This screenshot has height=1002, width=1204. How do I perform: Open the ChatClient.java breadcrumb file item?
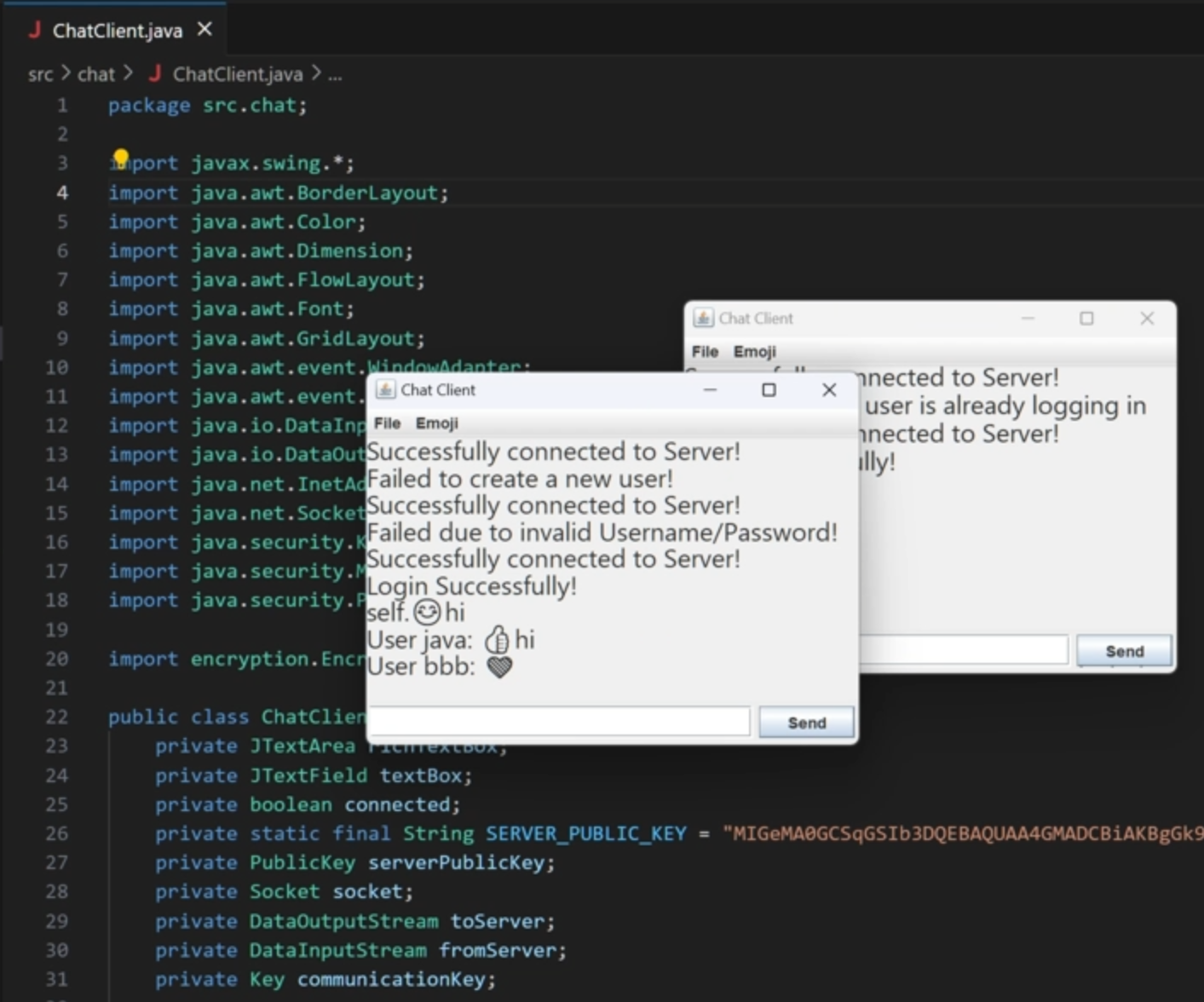tap(237, 75)
